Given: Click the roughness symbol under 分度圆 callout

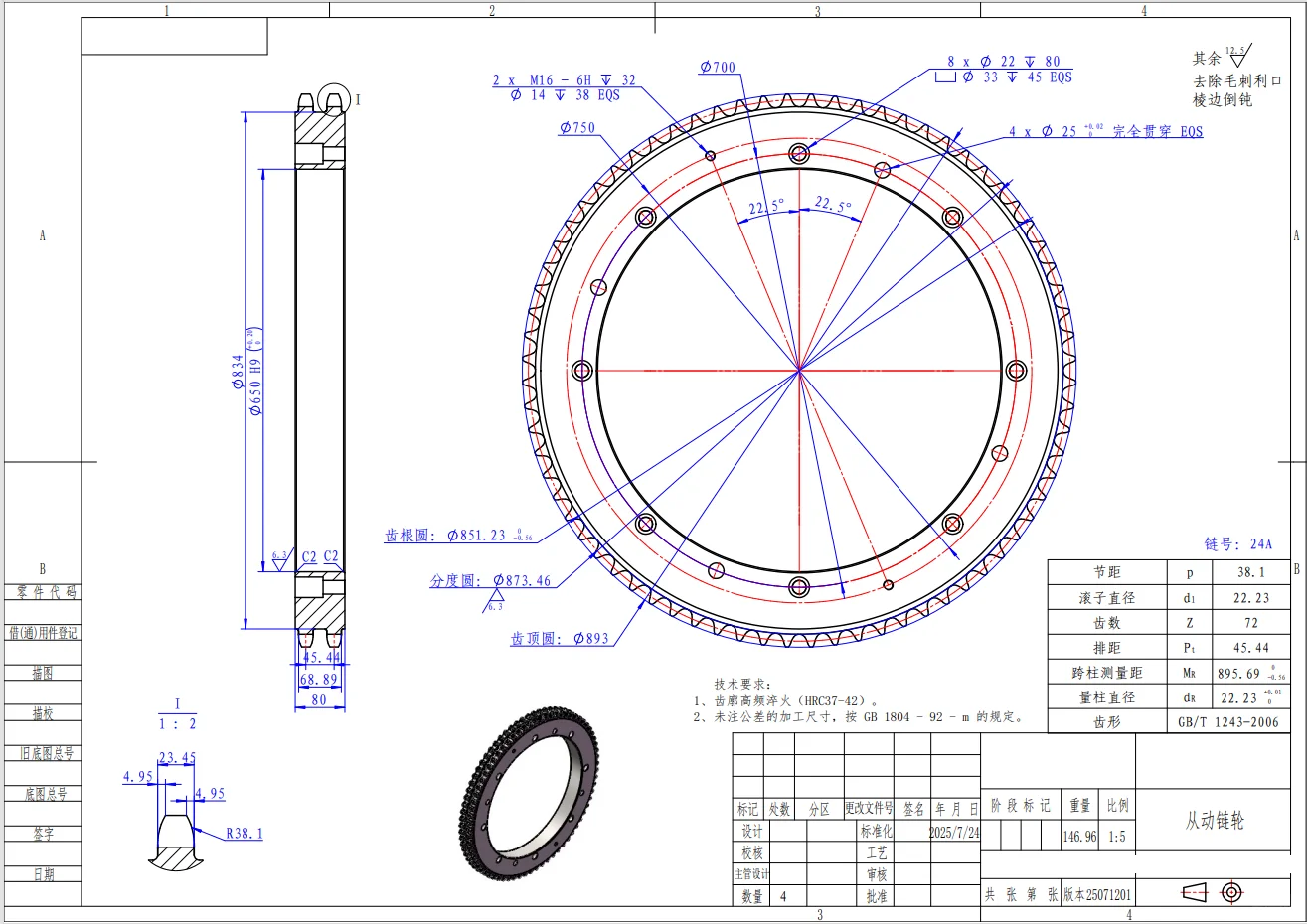Looking at the screenshot, I should pyautogui.click(x=494, y=601).
